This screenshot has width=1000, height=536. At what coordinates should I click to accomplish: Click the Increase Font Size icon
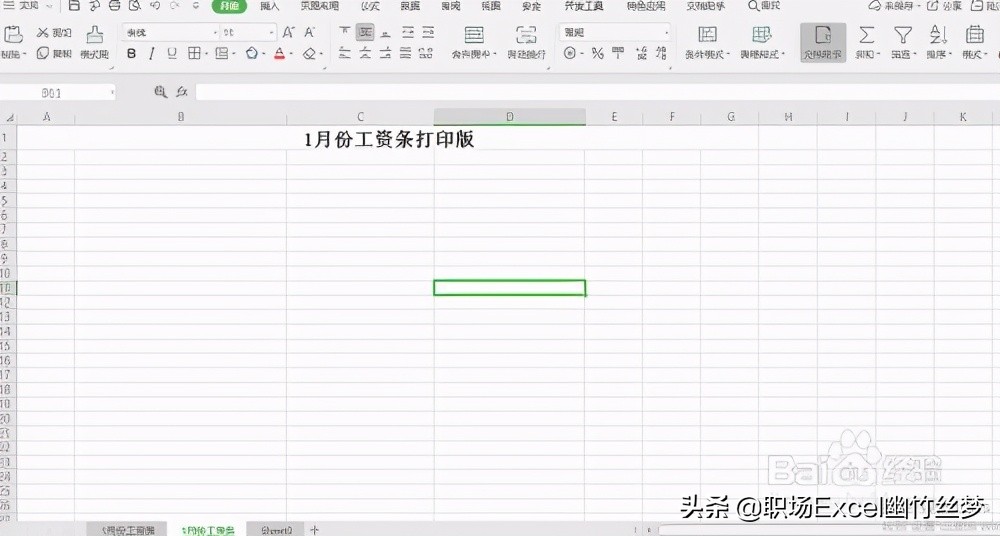[x=289, y=32]
